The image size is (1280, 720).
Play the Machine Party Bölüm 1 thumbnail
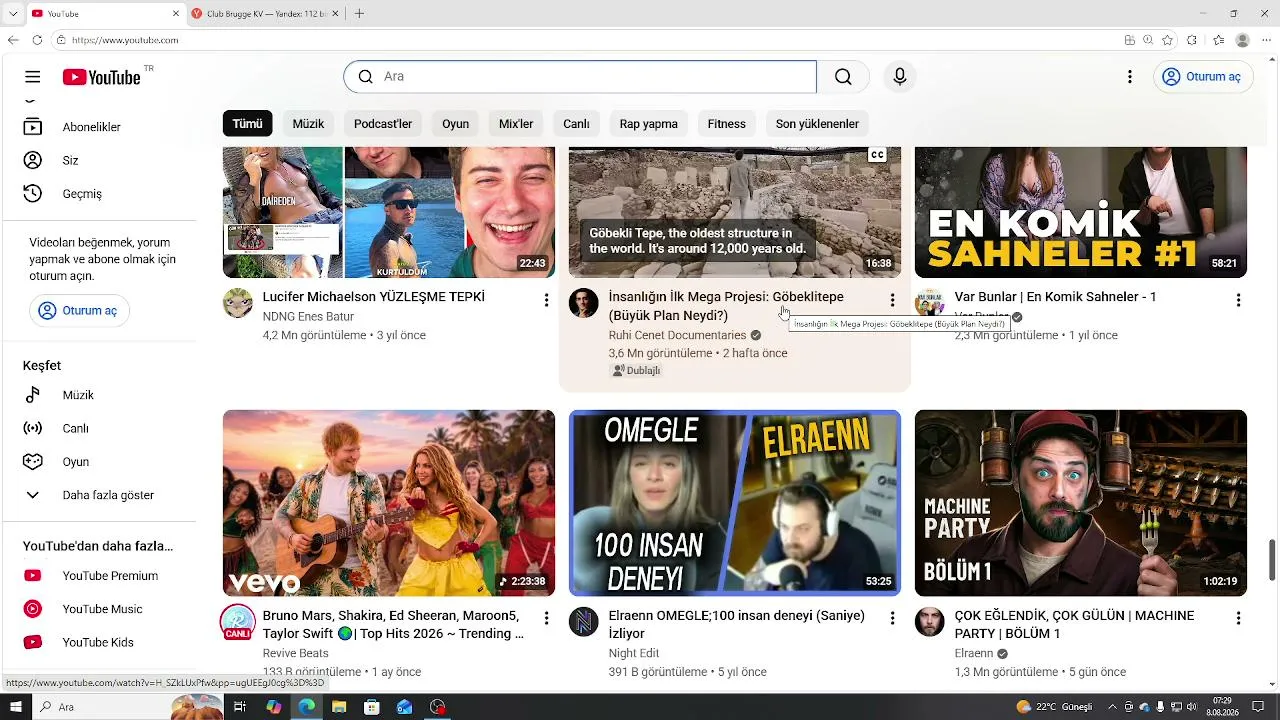point(1081,503)
